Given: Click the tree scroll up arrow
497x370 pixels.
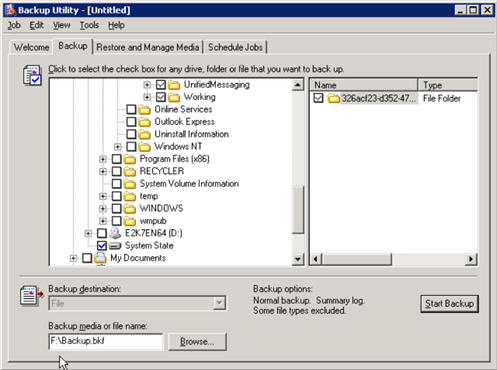Looking at the screenshot, I should 298,85.
